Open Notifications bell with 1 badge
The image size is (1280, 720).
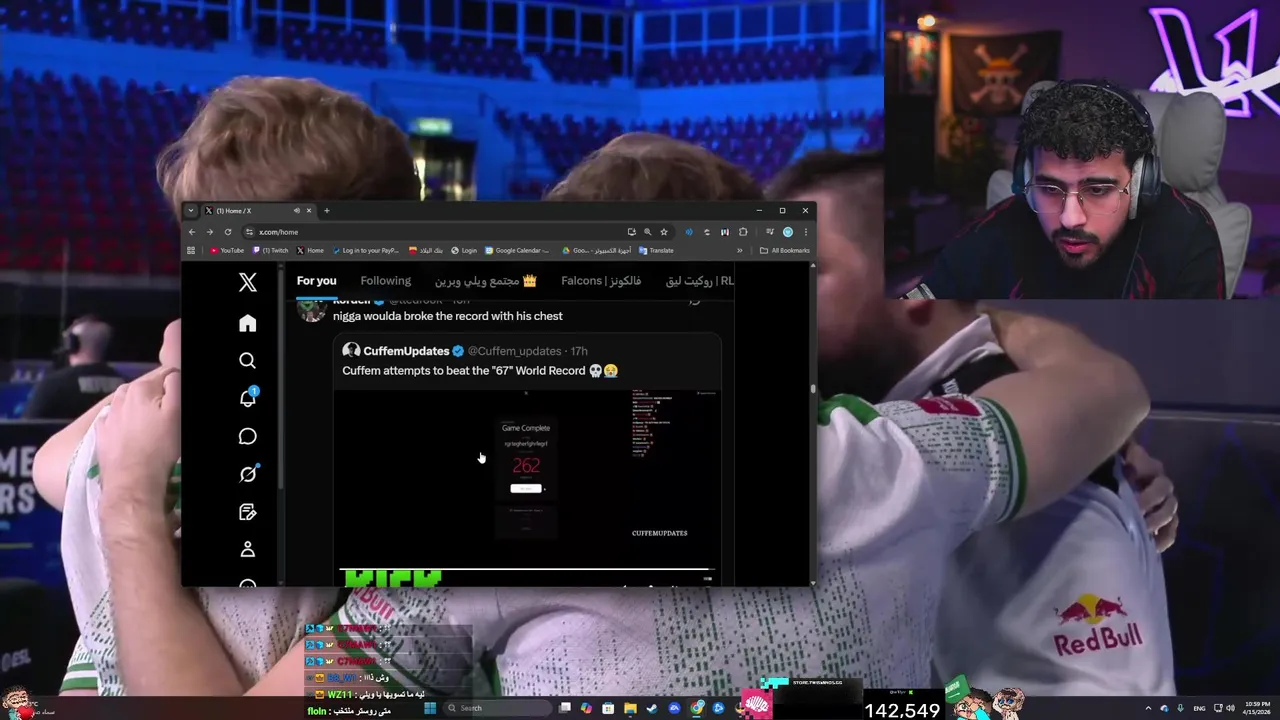coord(248,398)
